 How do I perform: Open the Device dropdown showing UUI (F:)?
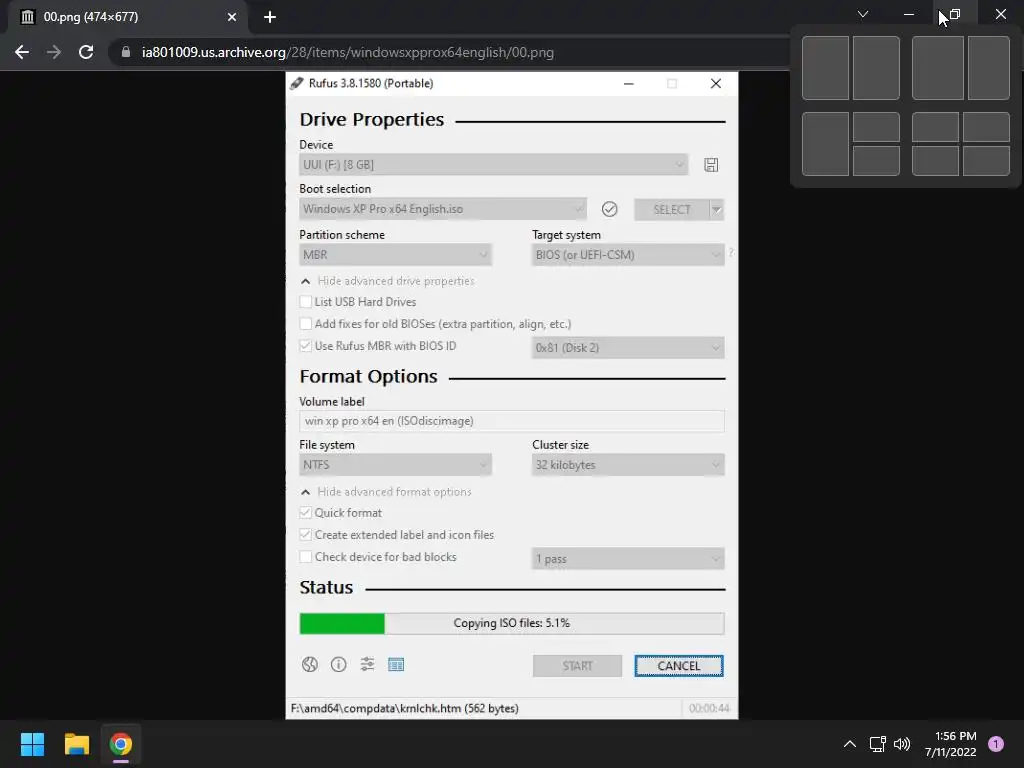pos(493,165)
